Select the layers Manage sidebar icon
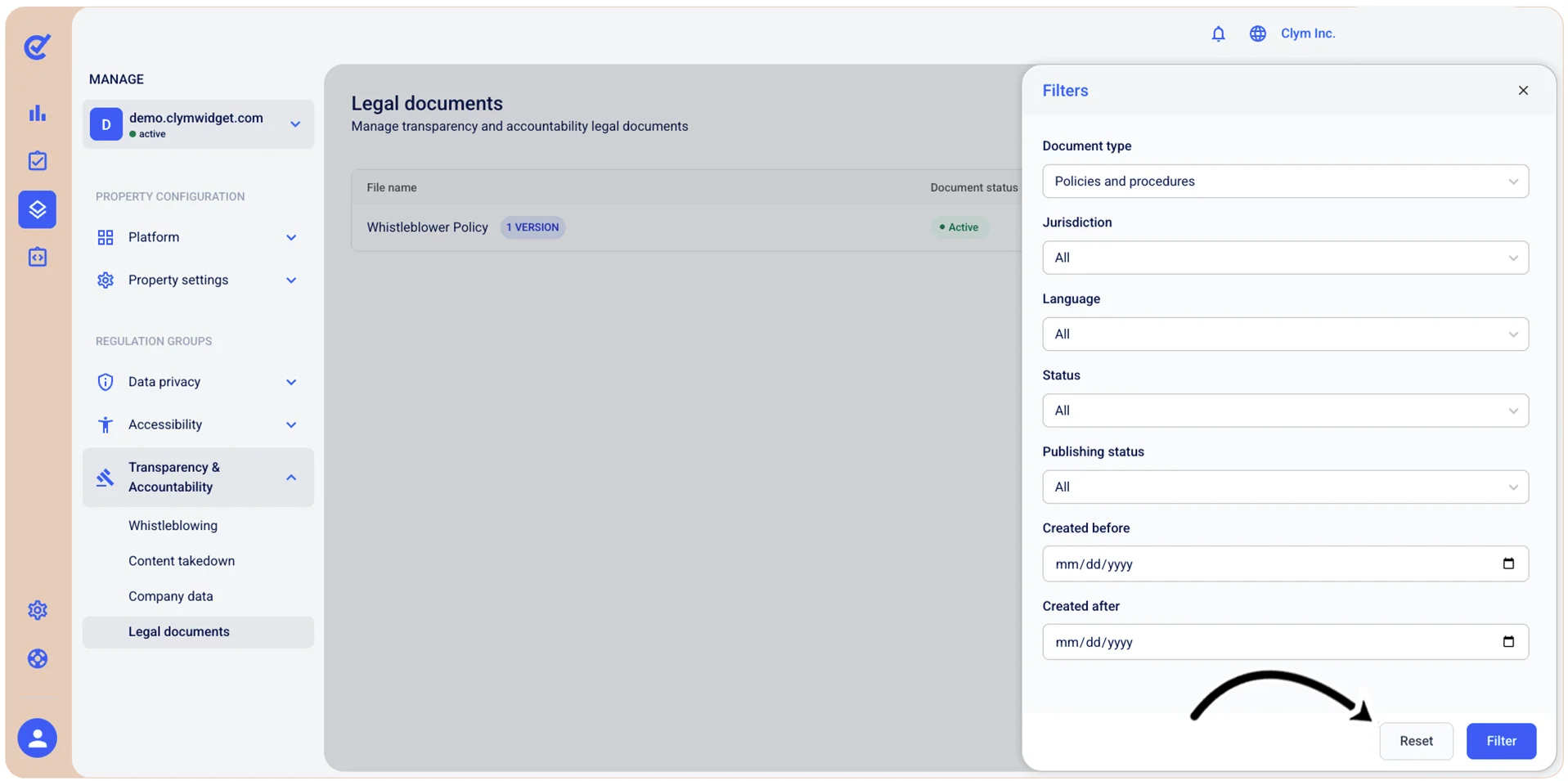This screenshot has width=1568, height=781. (37, 209)
